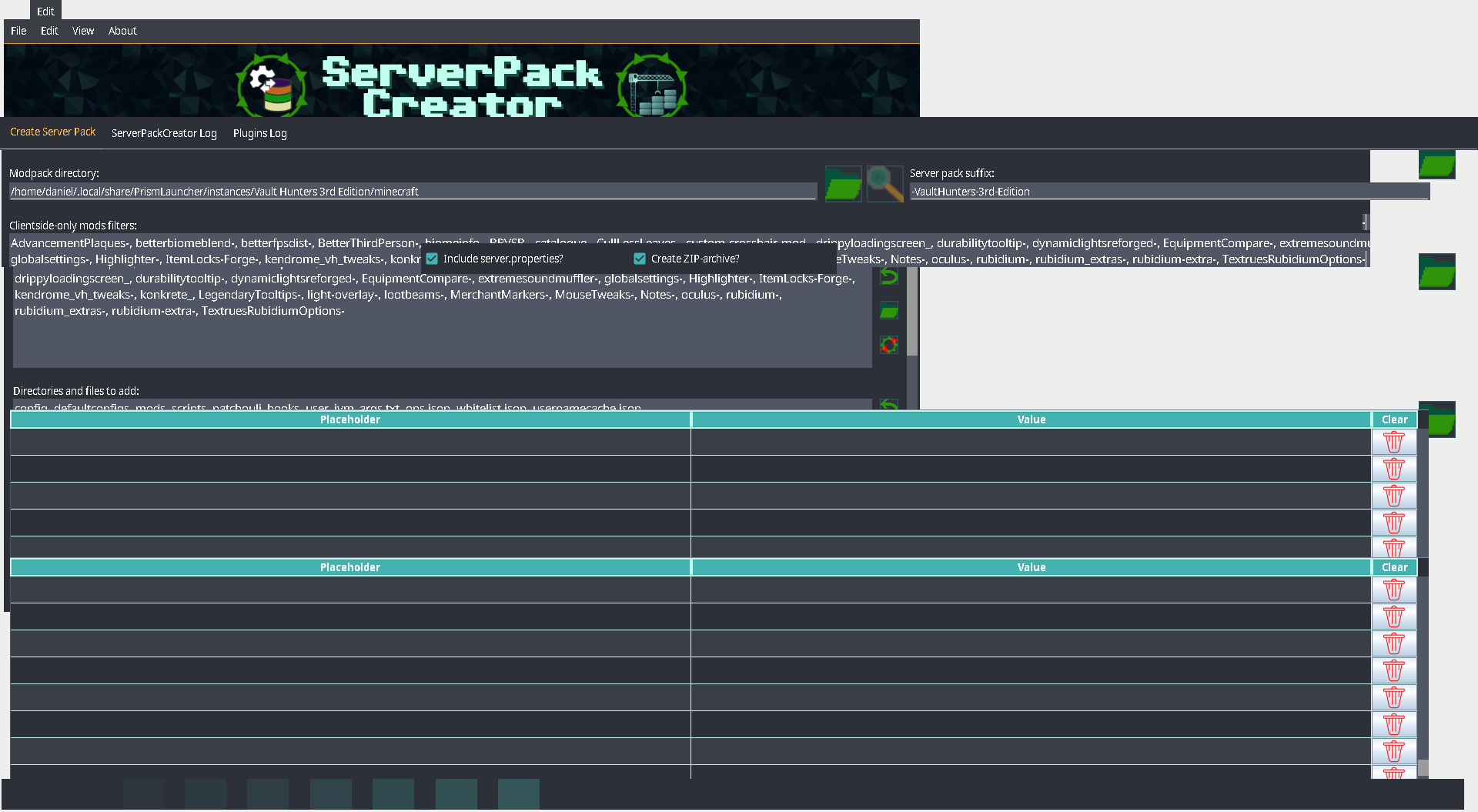Click the undo arrow beside 'Directories and files to add'
The height and width of the screenshot is (812, 1478).
[x=888, y=404]
